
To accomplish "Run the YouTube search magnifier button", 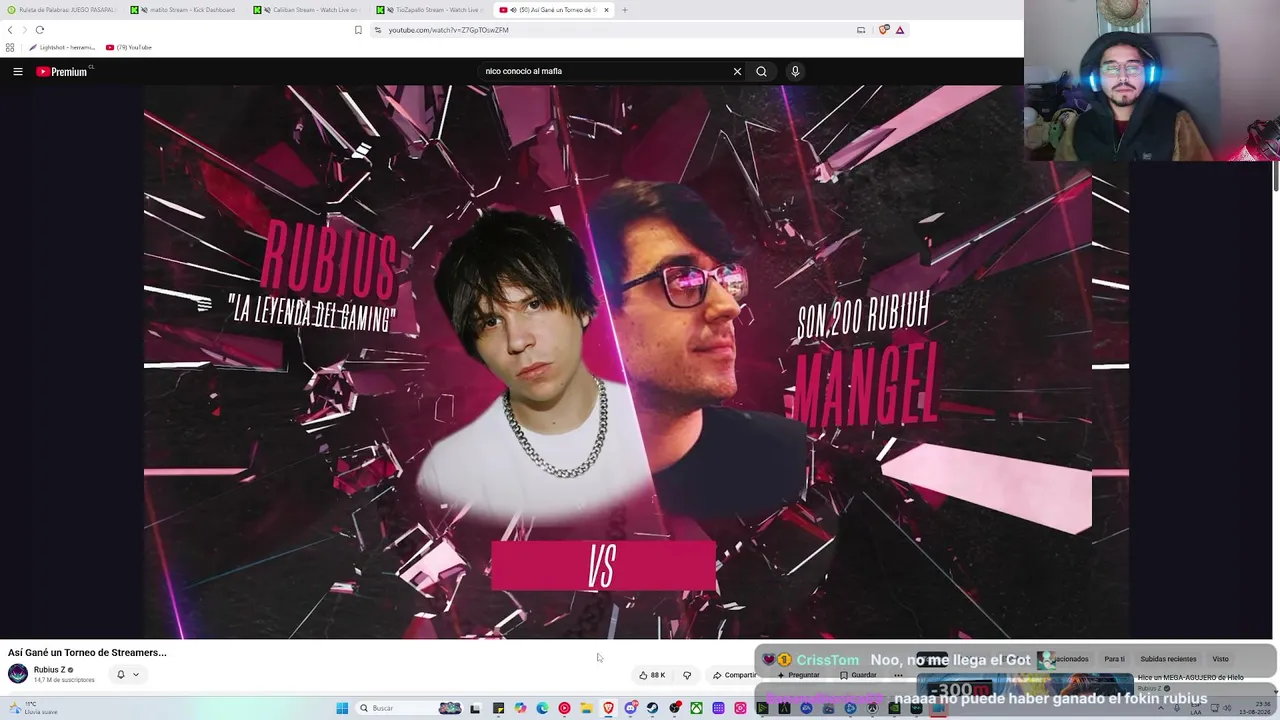I will click(761, 72).
